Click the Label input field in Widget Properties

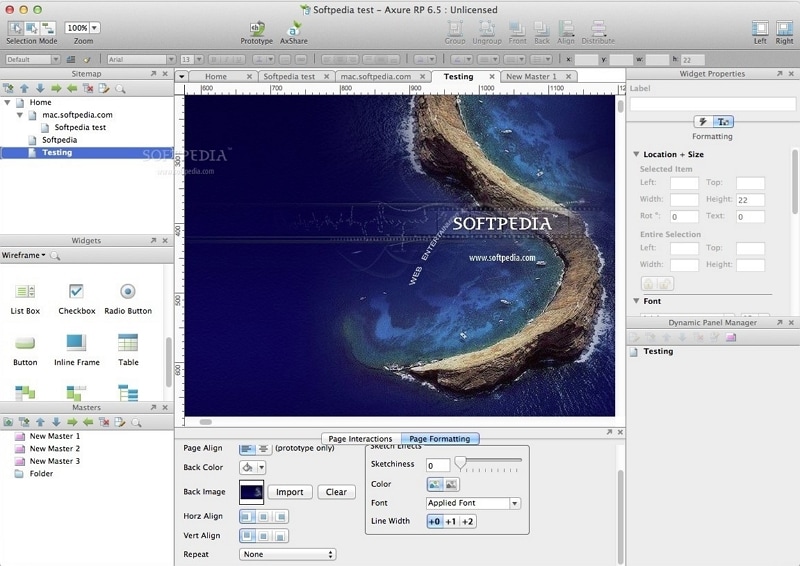[712, 104]
